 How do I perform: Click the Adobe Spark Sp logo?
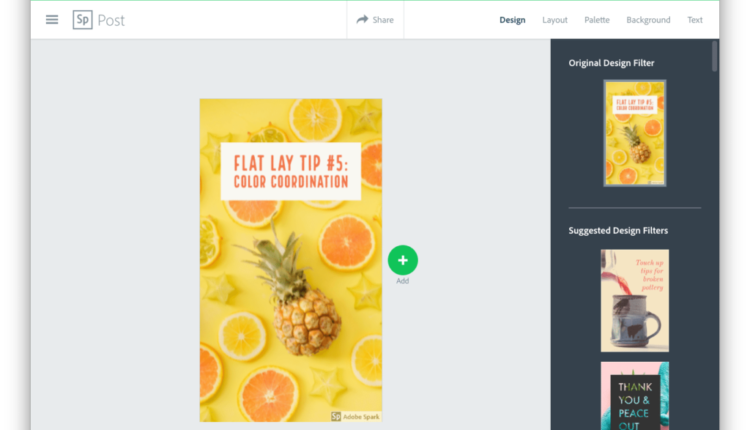83,20
